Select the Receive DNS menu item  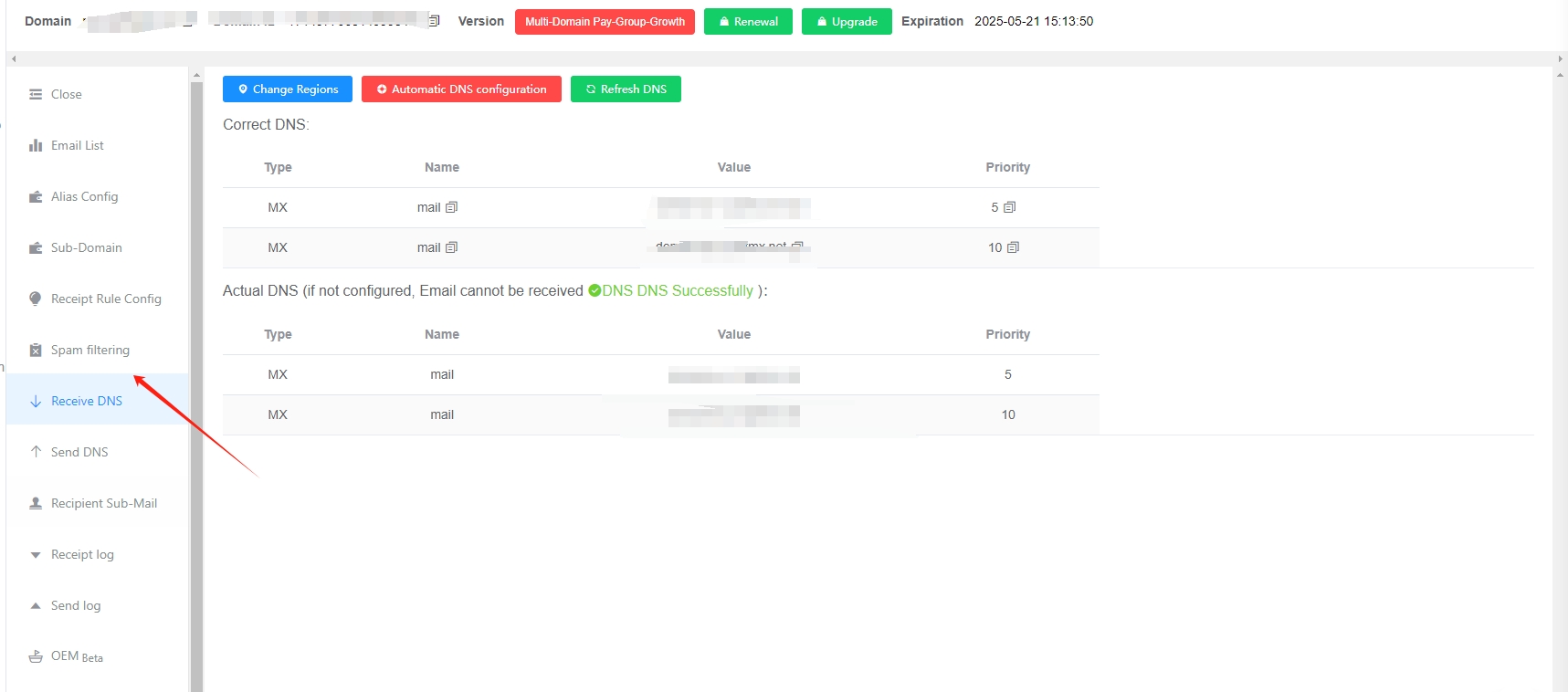(x=97, y=401)
